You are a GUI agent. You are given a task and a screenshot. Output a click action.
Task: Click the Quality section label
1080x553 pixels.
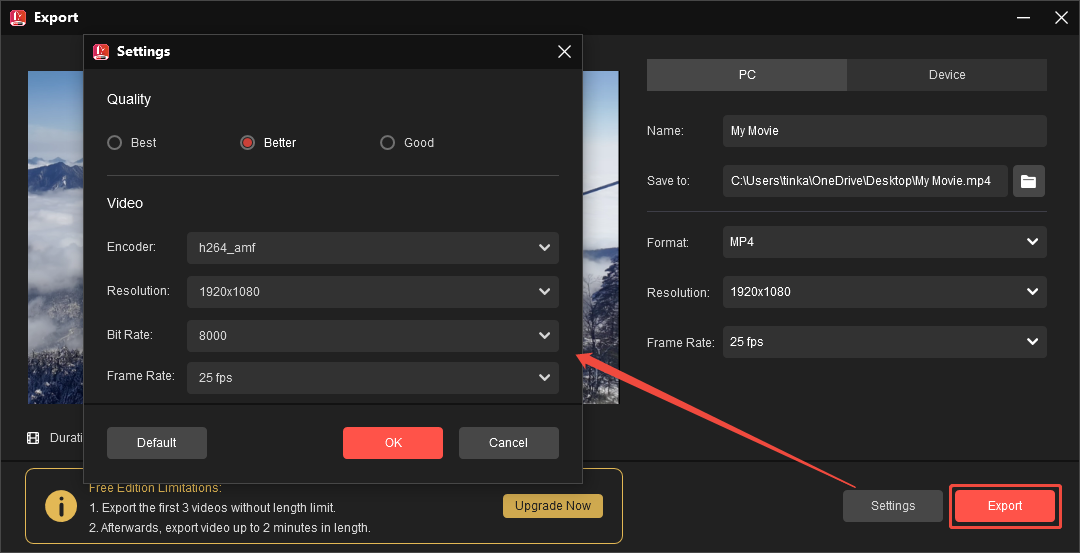point(129,99)
